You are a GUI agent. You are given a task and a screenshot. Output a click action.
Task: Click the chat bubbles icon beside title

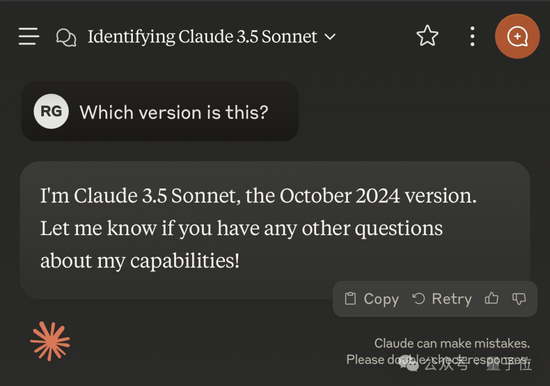point(66,37)
